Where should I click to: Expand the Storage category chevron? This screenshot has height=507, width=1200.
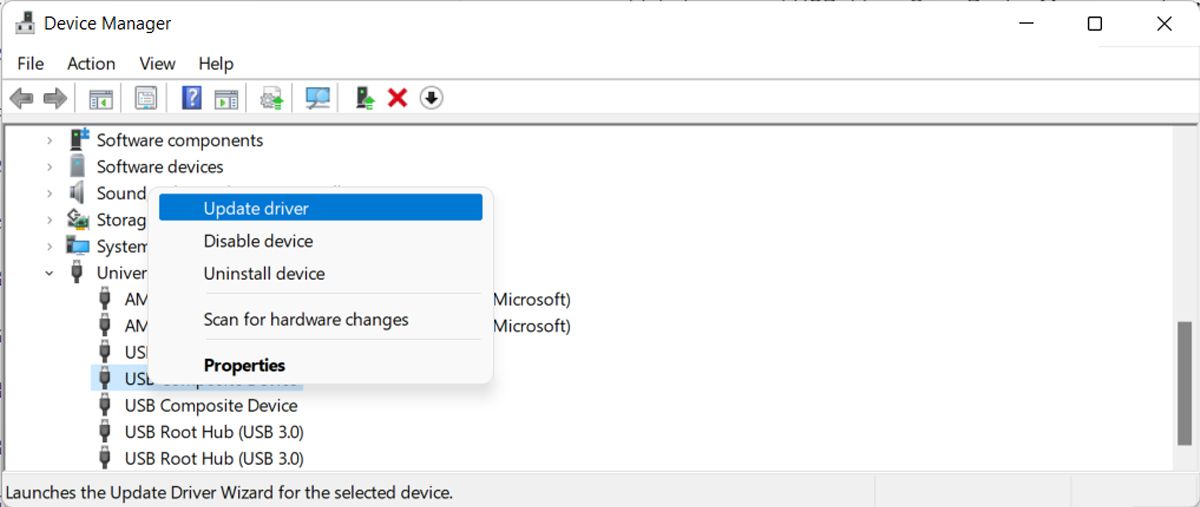49,219
